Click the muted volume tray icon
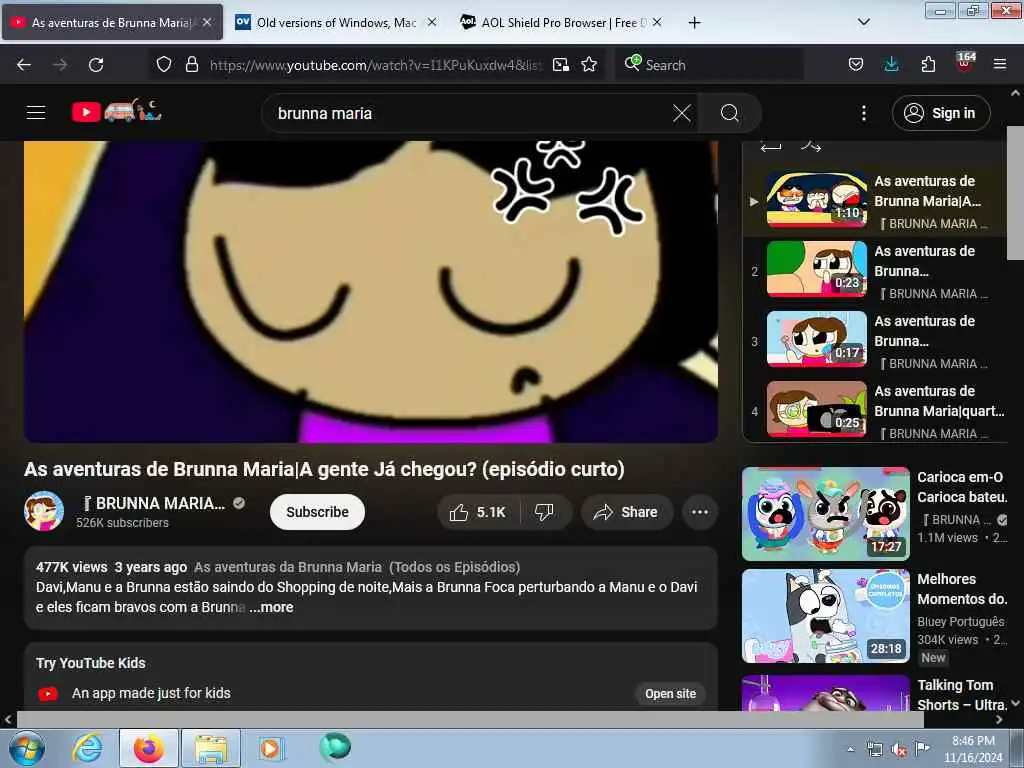Screen dimensions: 1024x768 pyautogui.click(x=898, y=750)
